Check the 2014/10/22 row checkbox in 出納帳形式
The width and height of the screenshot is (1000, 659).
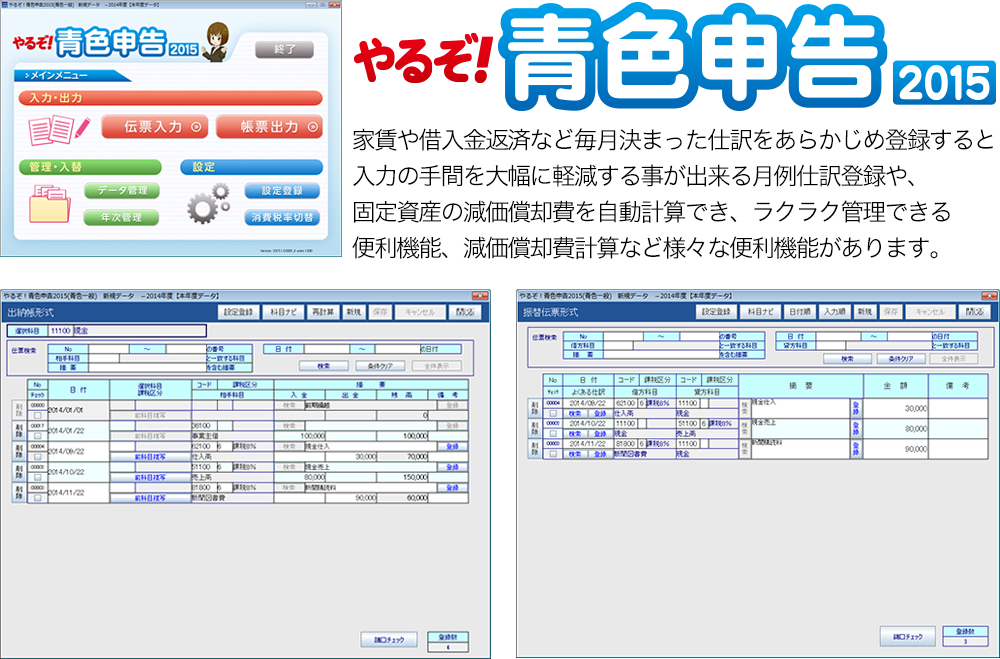pos(38,477)
